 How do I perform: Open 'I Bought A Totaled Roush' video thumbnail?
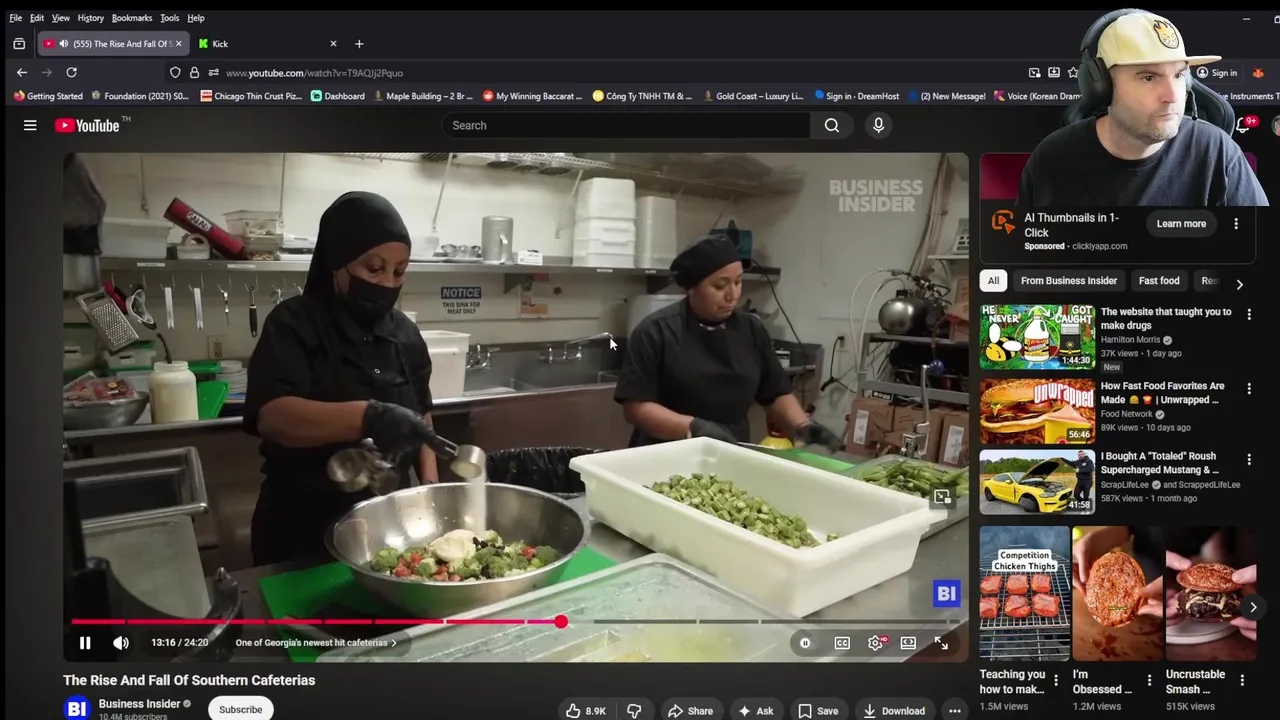tap(1037, 482)
